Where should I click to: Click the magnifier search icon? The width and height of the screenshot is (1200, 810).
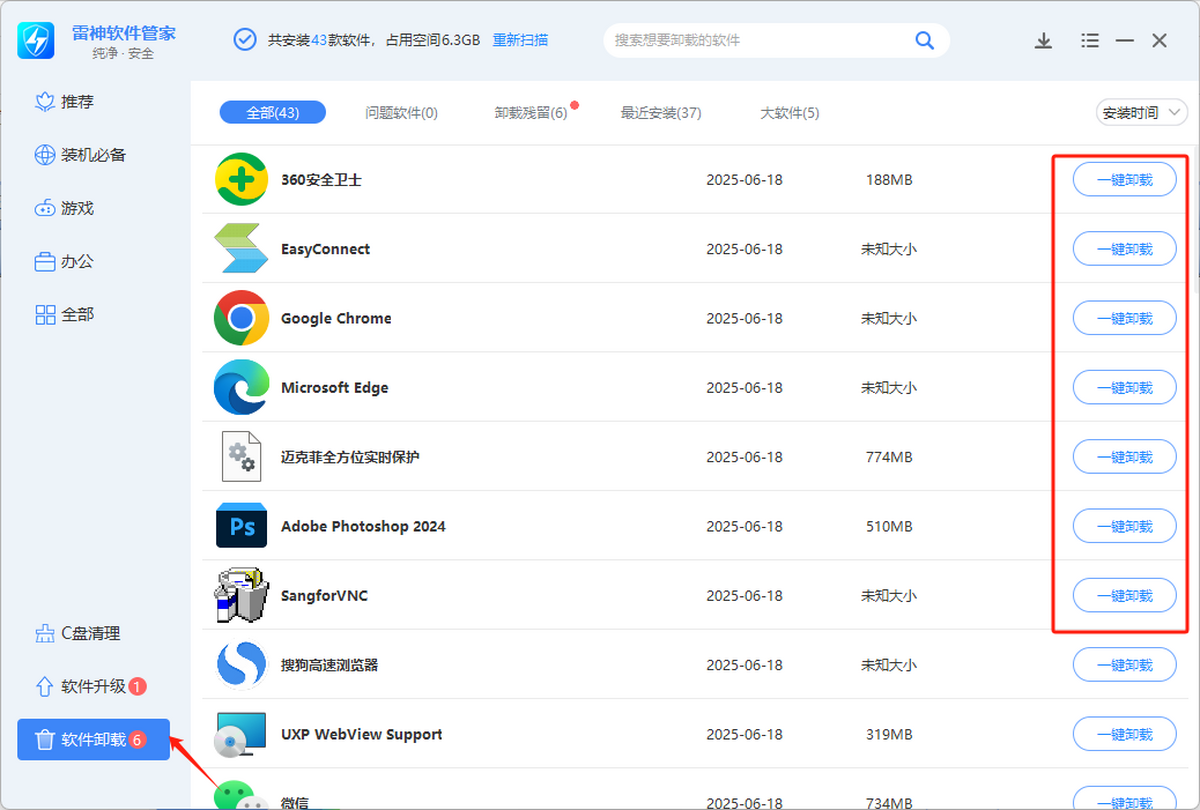pyautogui.click(x=923, y=40)
